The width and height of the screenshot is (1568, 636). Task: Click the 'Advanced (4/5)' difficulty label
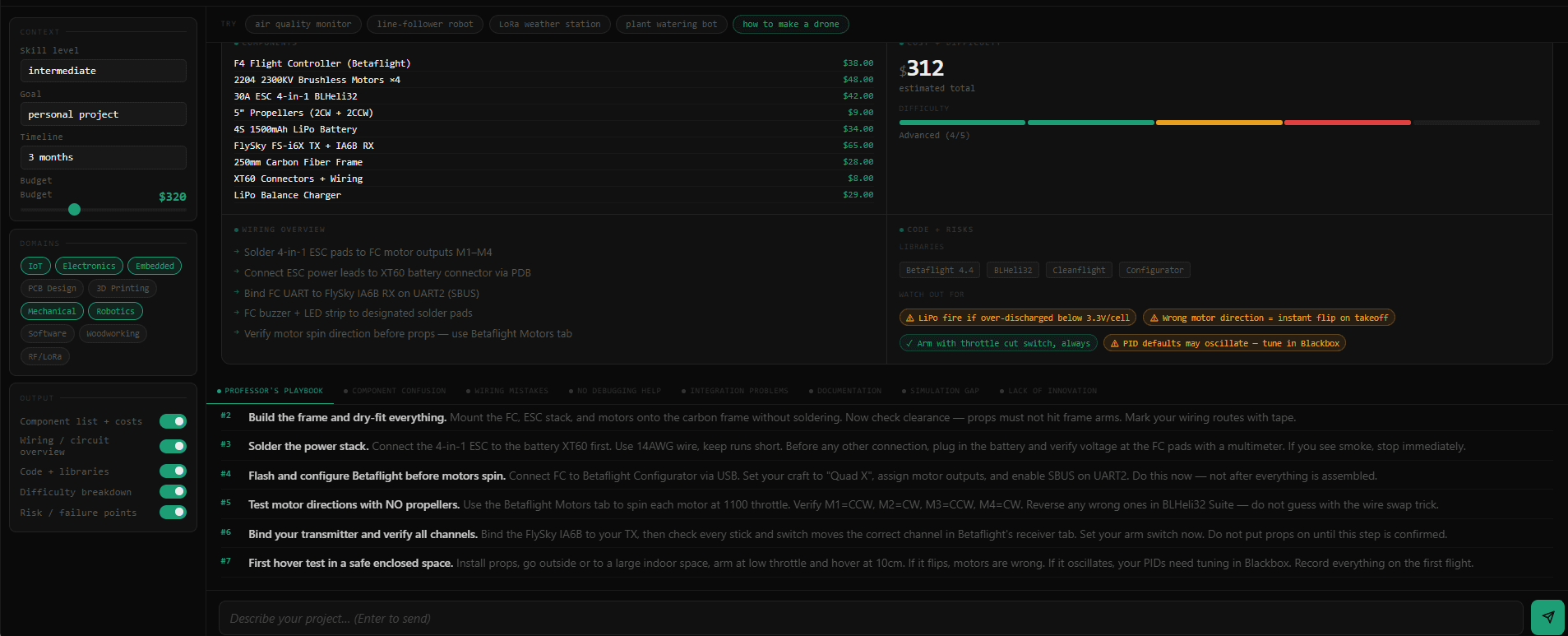(x=934, y=136)
